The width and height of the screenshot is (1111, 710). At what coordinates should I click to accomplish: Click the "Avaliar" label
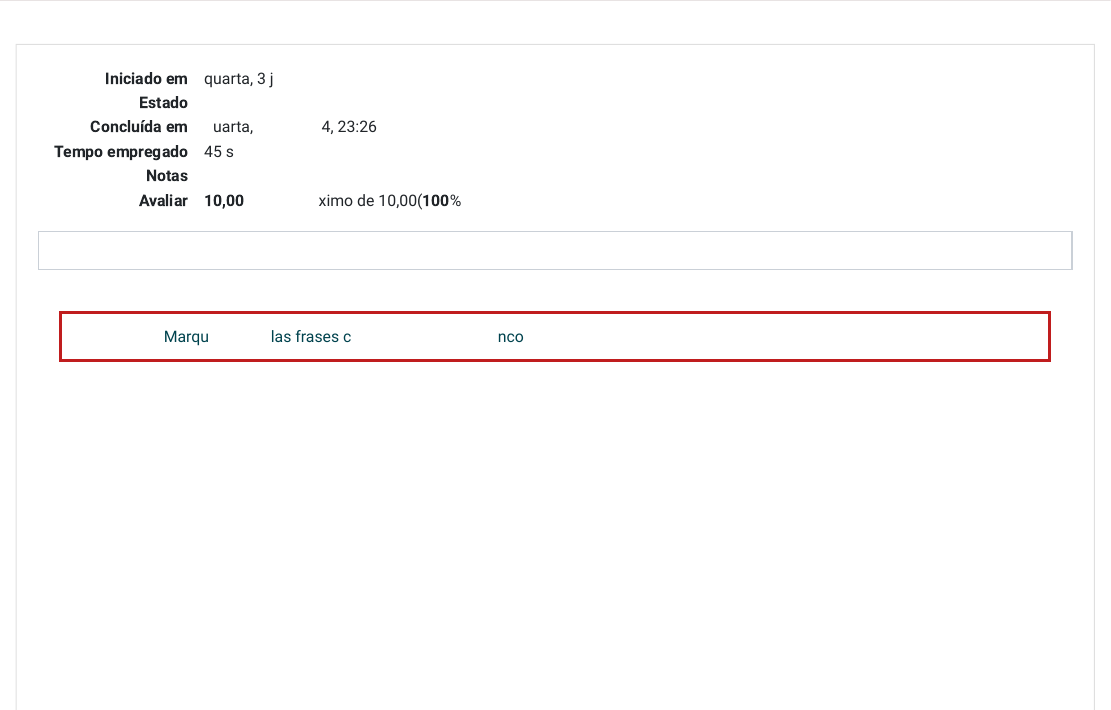(x=163, y=201)
